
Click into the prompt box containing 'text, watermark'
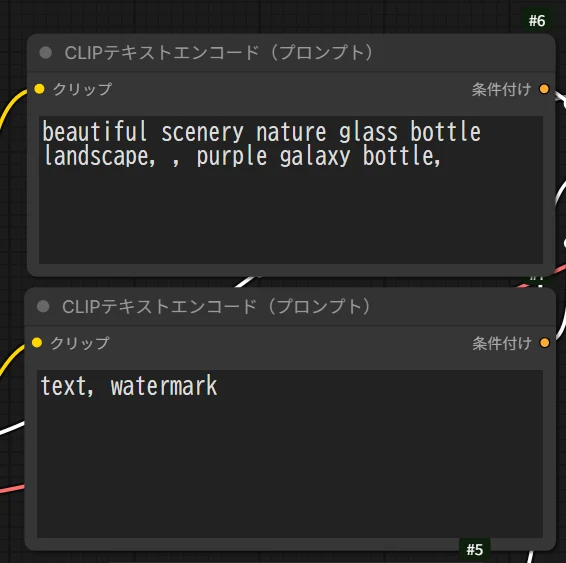click(x=290, y=454)
